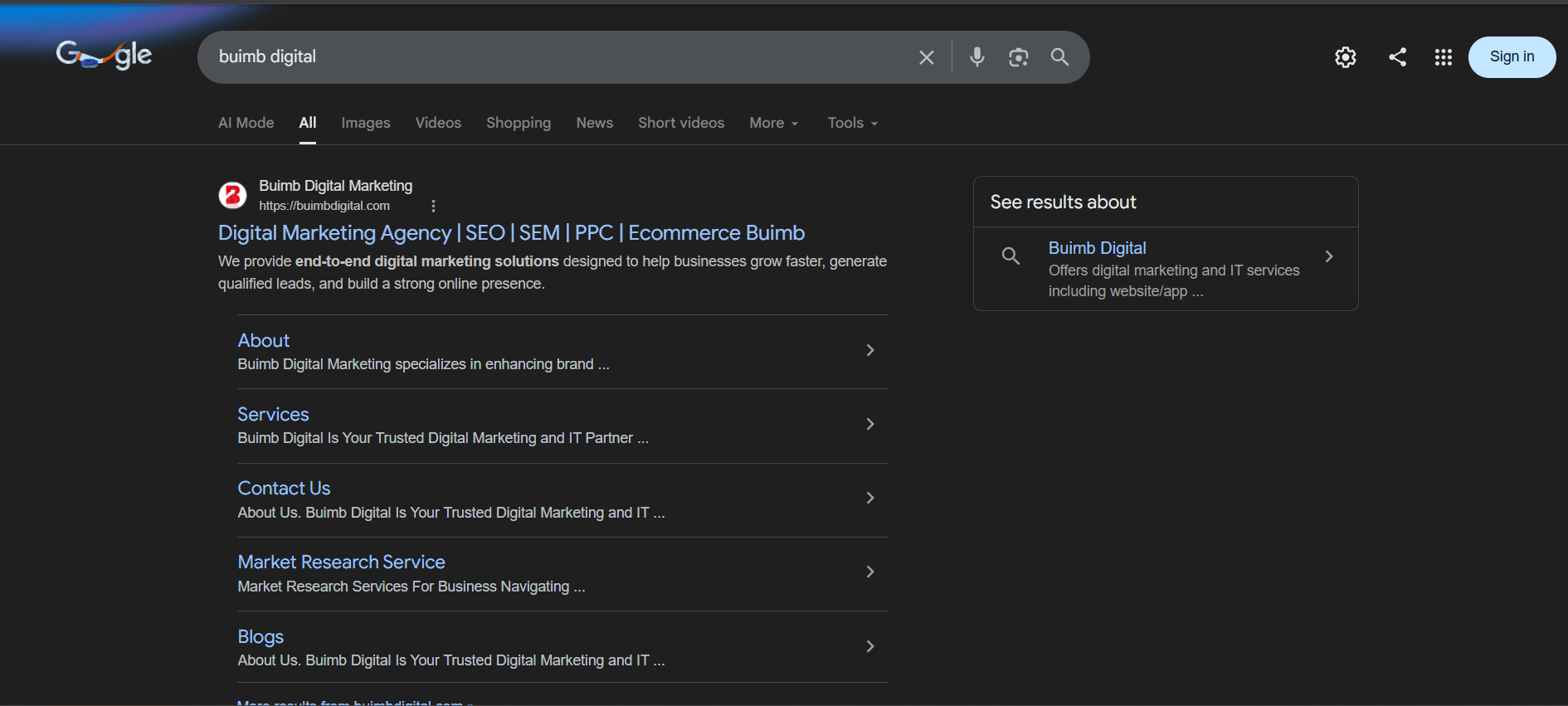
Task: Open Buimb Digital in See results about
Action: 1097,248
